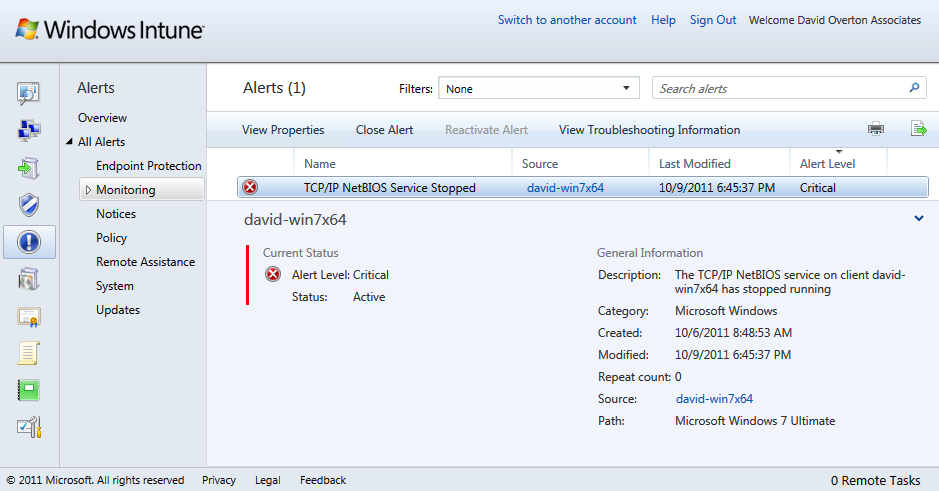
Task: Select the Alerts exclamation icon in sidebar
Action: [x=29, y=242]
